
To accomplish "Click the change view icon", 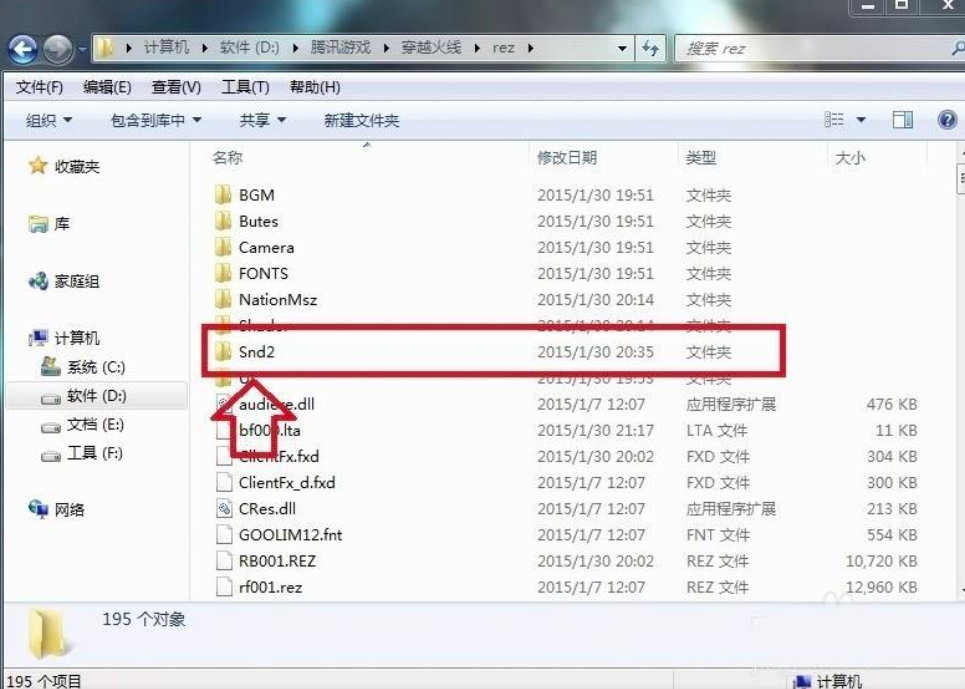I will tap(834, 119).
